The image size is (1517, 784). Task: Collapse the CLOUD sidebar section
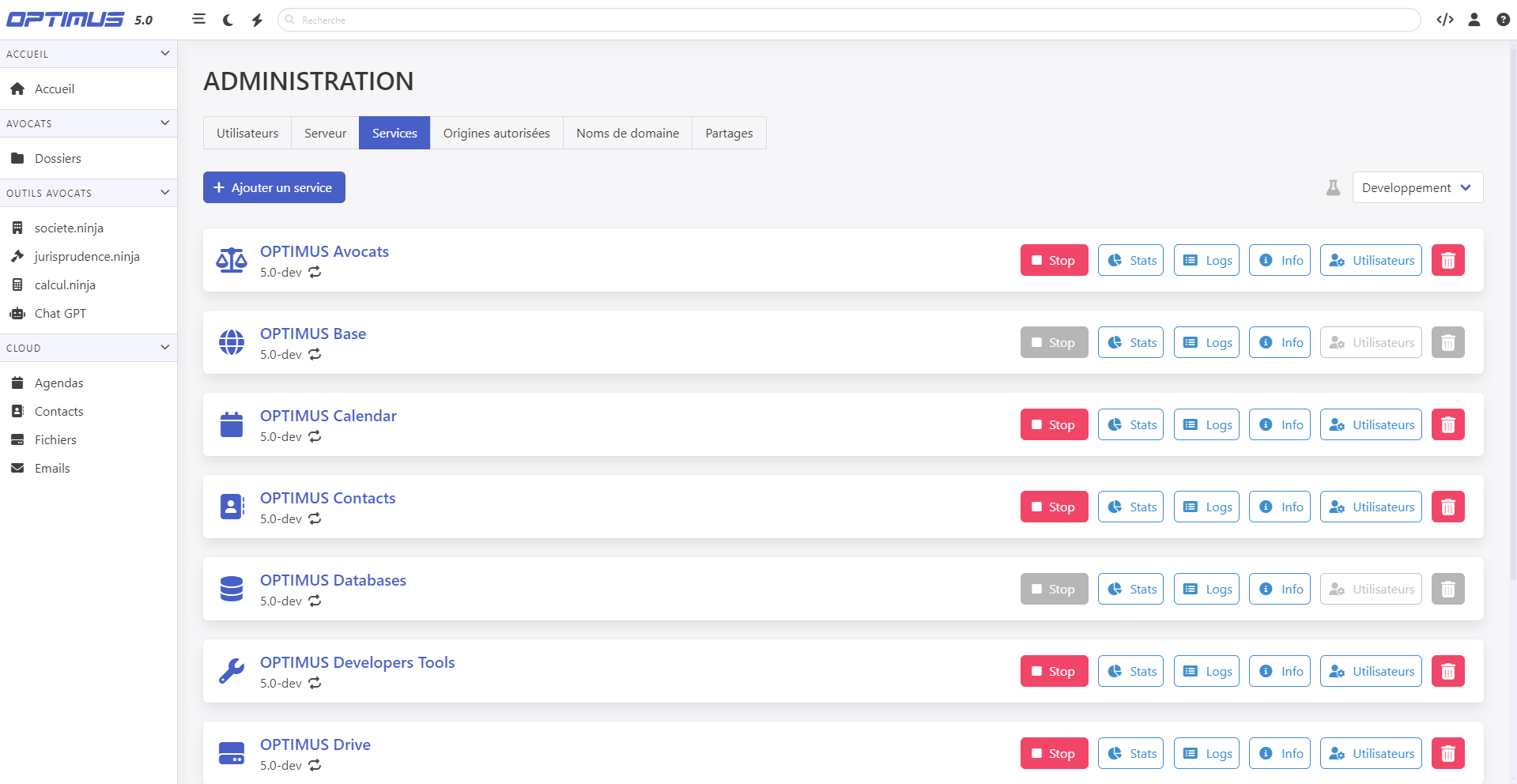pyautogui.click(x=89, y=348)
